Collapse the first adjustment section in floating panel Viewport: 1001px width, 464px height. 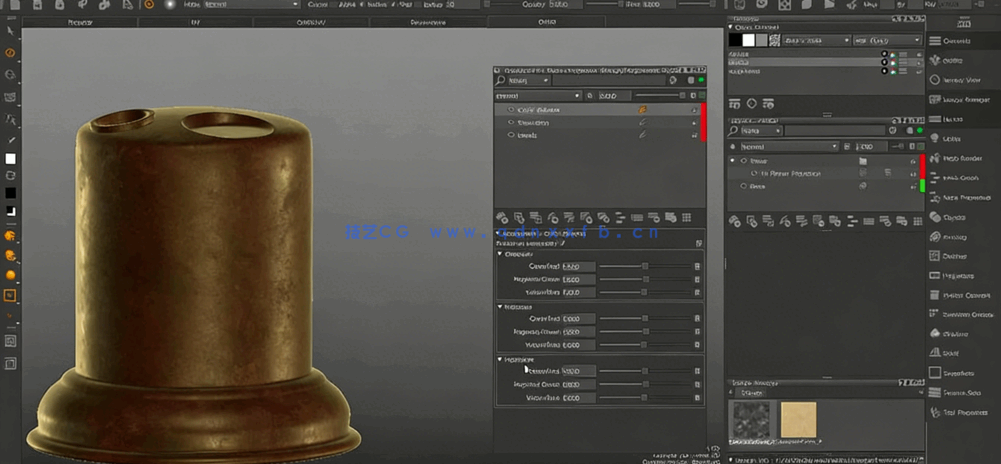(500, 254)
